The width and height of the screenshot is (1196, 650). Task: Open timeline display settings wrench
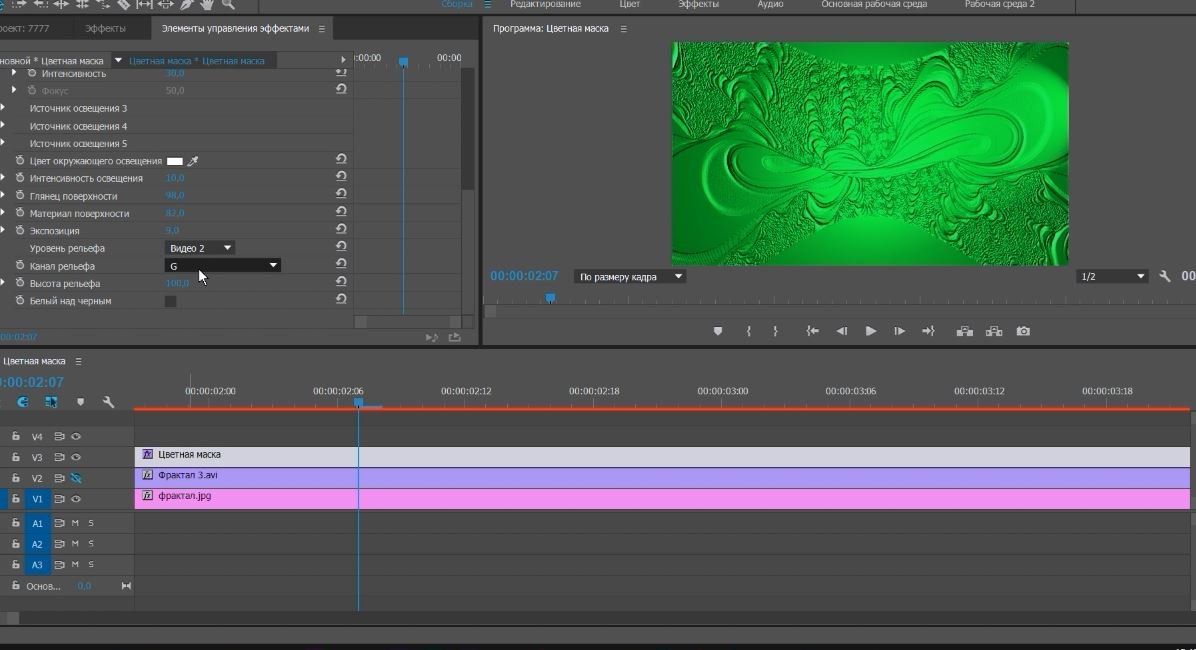pos(108,402)
